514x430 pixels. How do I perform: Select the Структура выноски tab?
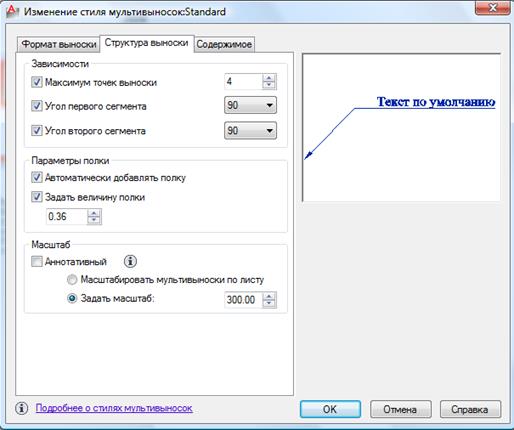click(147, 43)
